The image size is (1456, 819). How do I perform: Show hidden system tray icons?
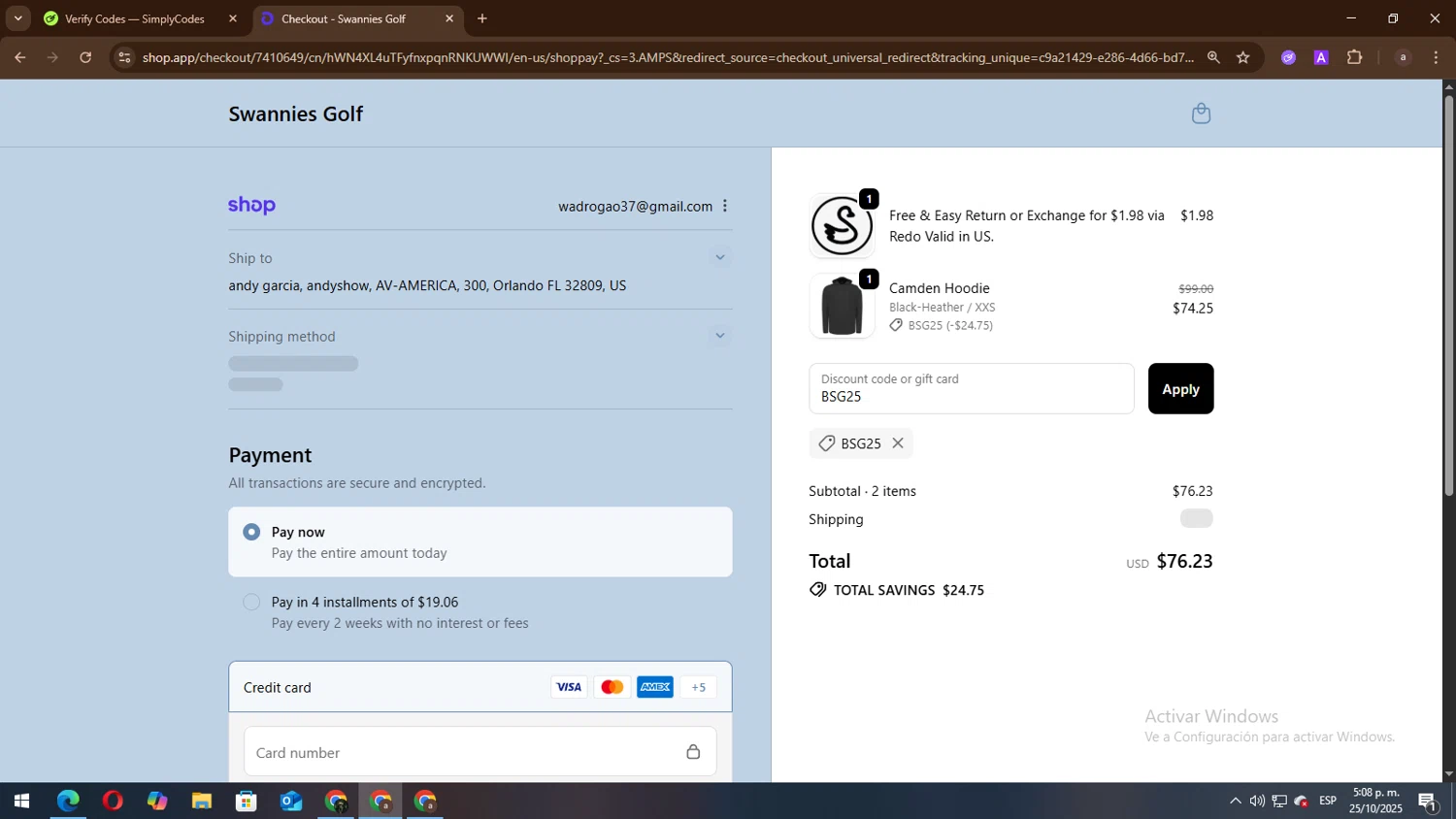click(x=1235, y=801)
